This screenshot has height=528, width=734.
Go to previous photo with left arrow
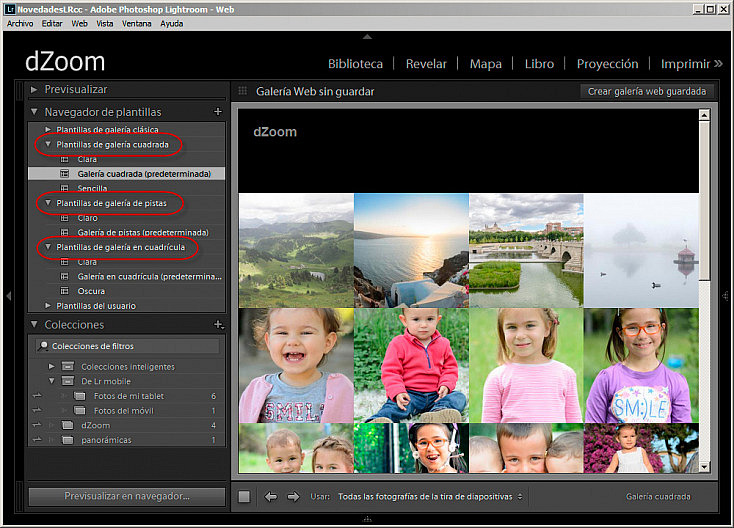click(x=271, y=497)
